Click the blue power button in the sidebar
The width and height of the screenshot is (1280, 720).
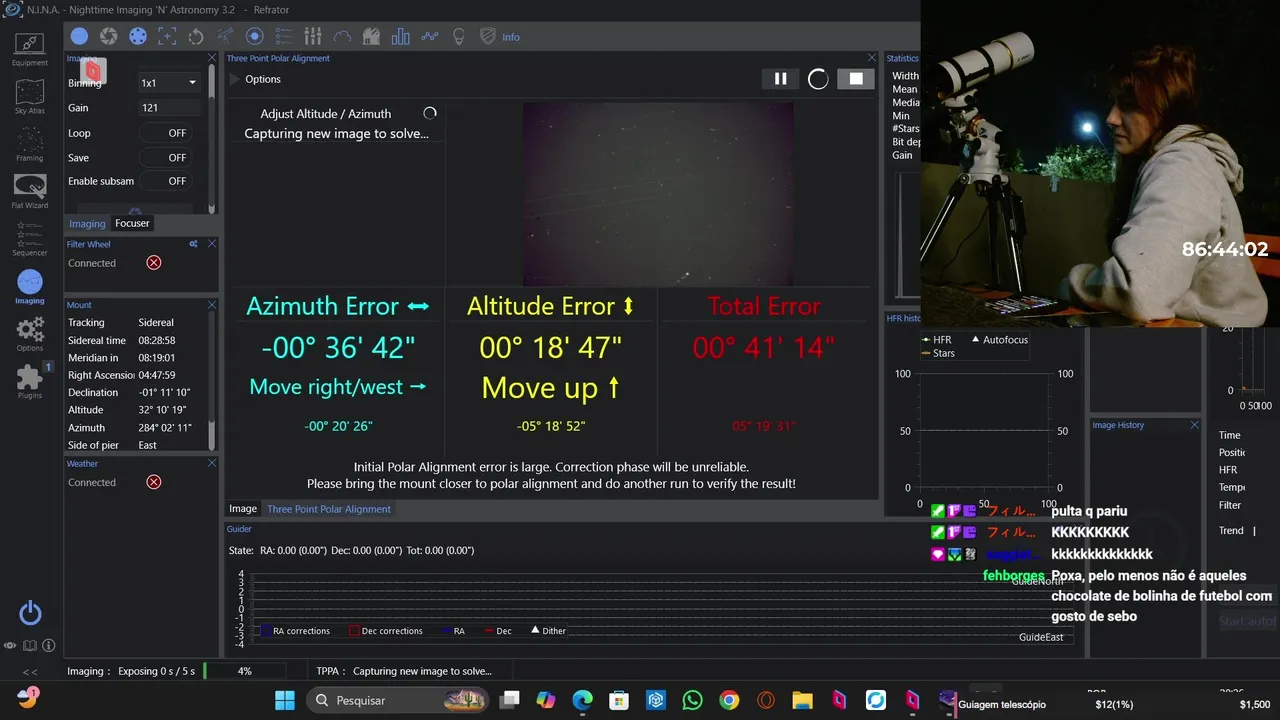click(30, 613)
